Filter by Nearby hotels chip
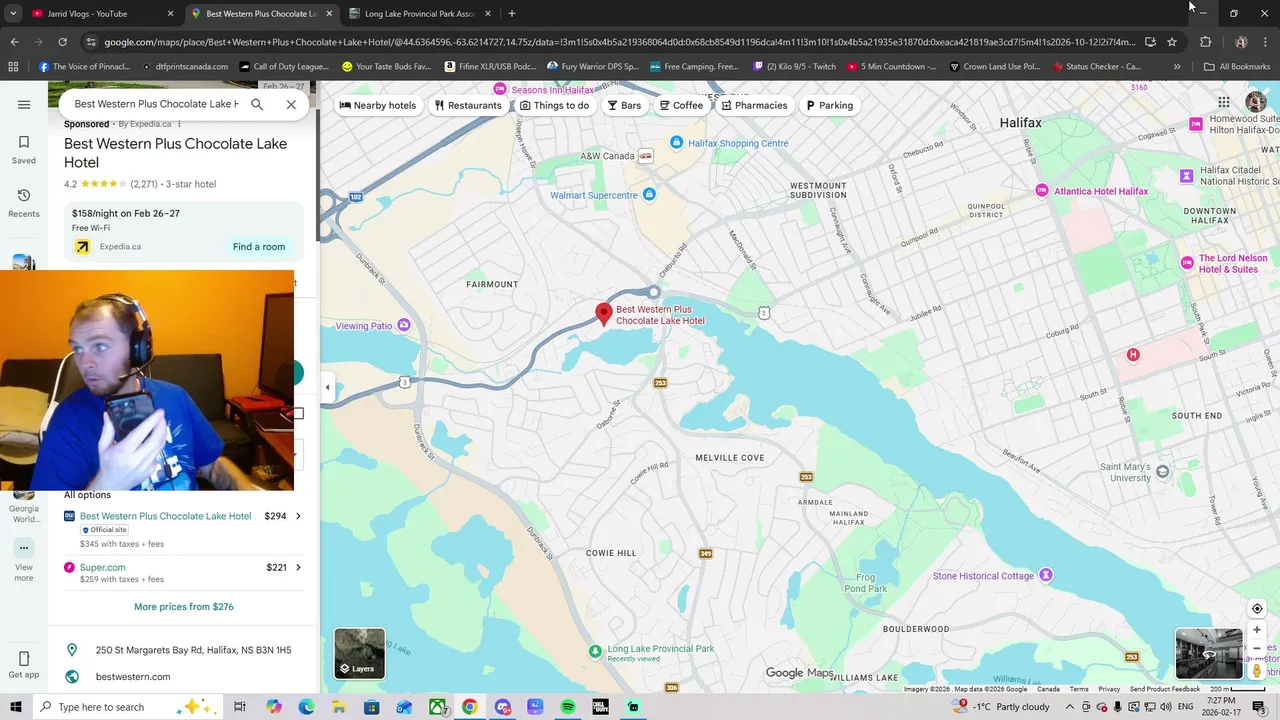The image size is (1280, 720). click(378, 105)
